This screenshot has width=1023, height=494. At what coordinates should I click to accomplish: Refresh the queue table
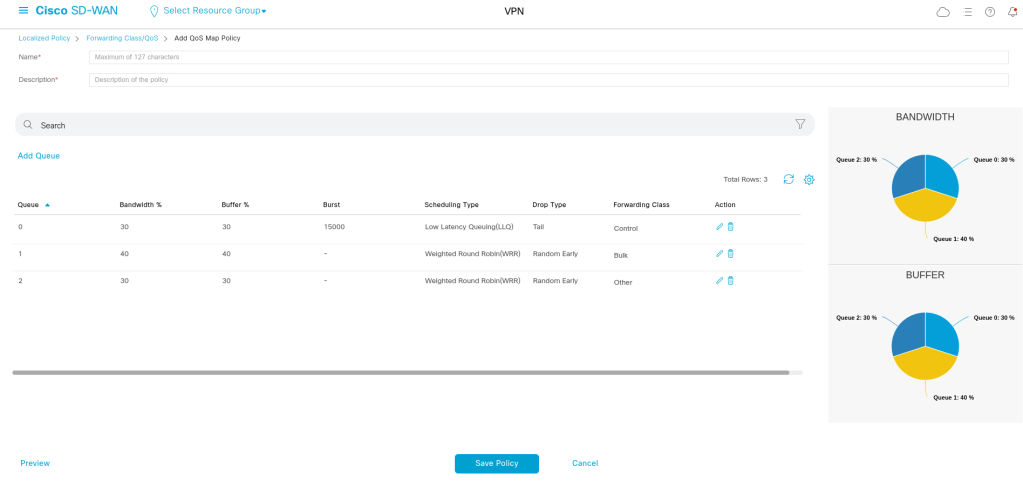click(788, 179)
